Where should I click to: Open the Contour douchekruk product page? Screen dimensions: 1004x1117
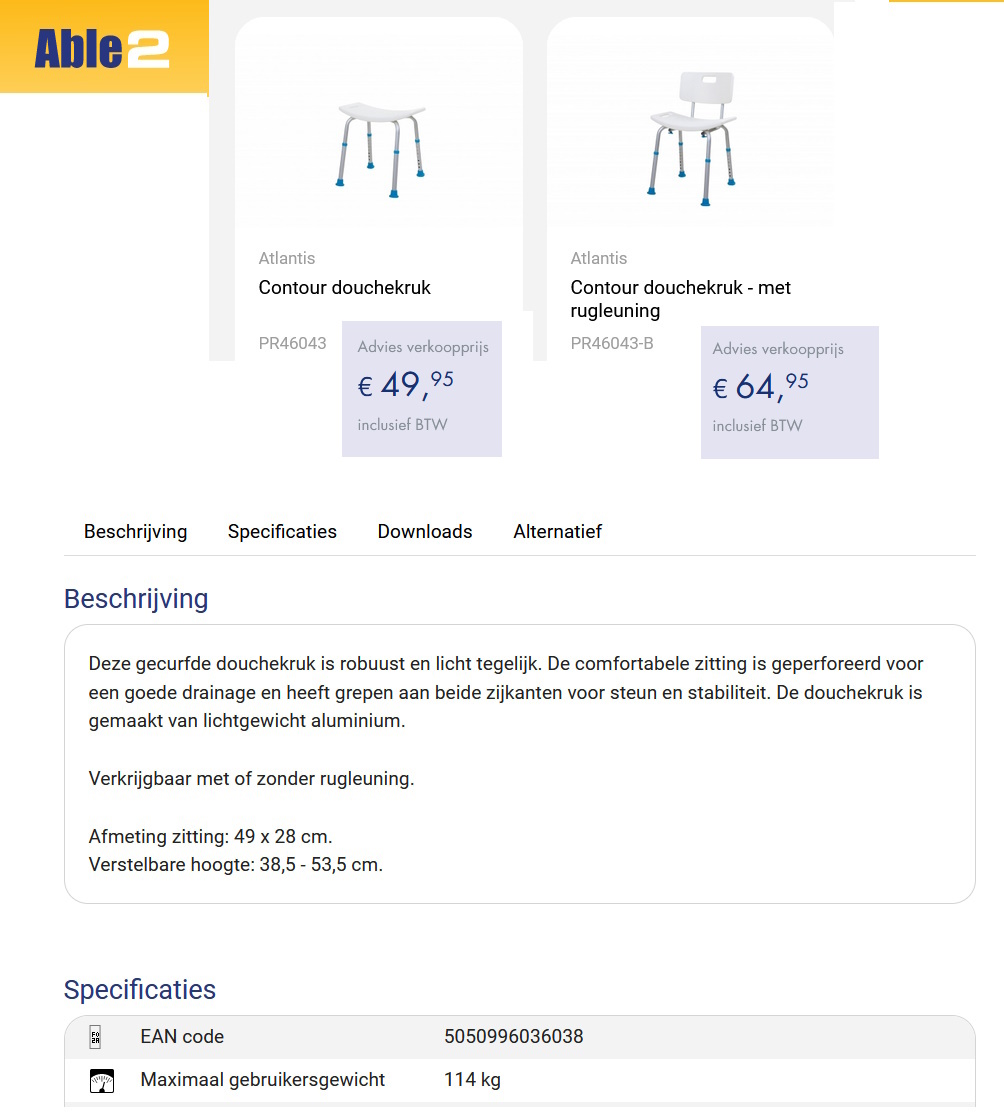point(344,287)
